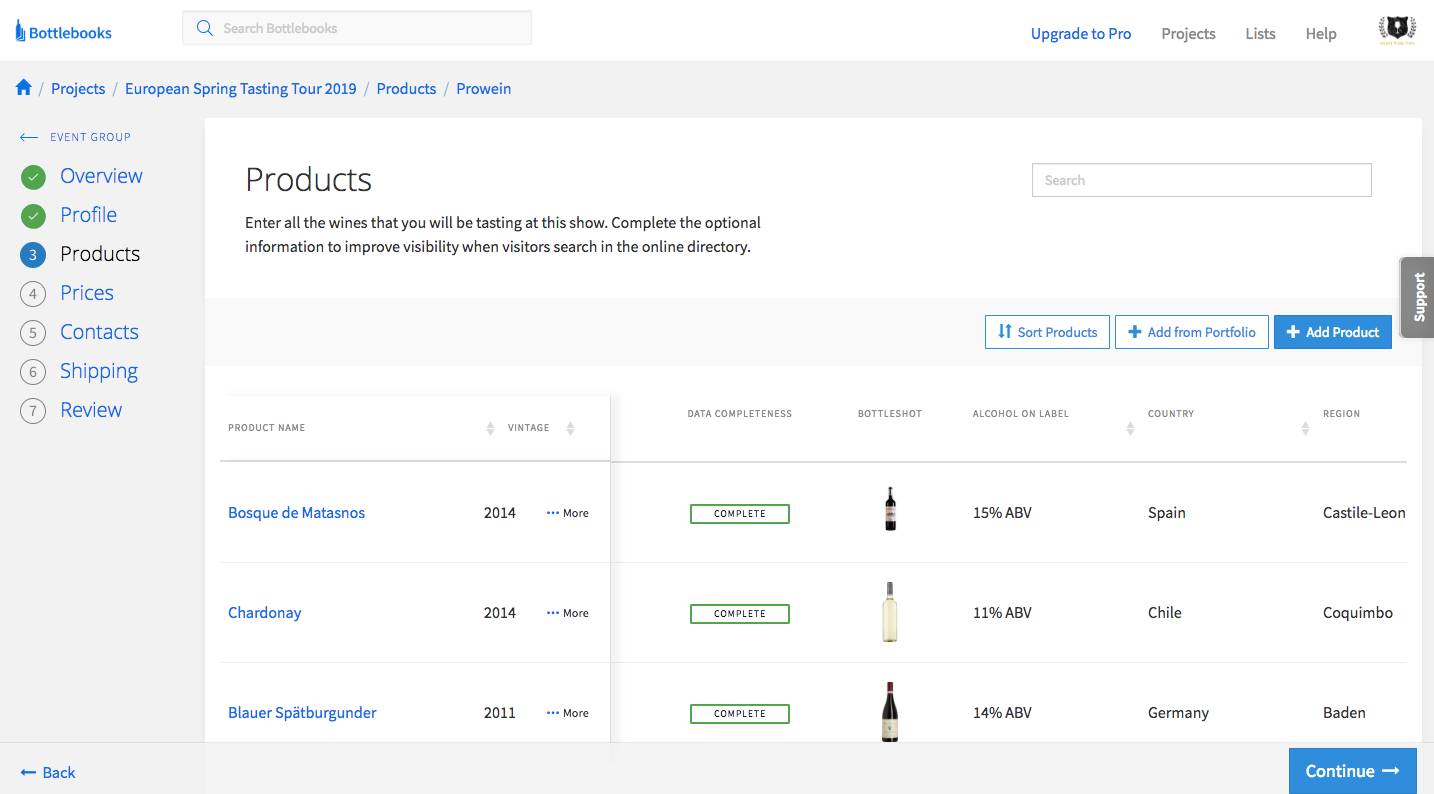This screenshot has width=1434, height=794.
Task: Click the Add Product button
Action: [x=1333, y=332]
